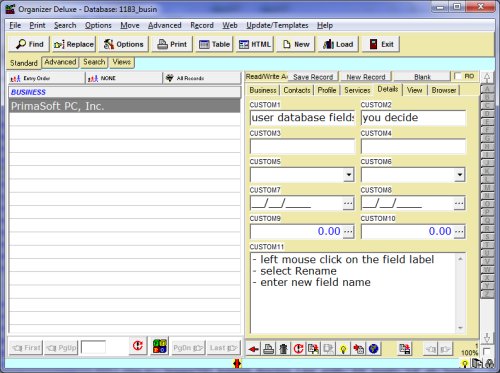The image size is (500, 373).
Task: Switch to the Profile tab
Action: [x=327, y=90]
